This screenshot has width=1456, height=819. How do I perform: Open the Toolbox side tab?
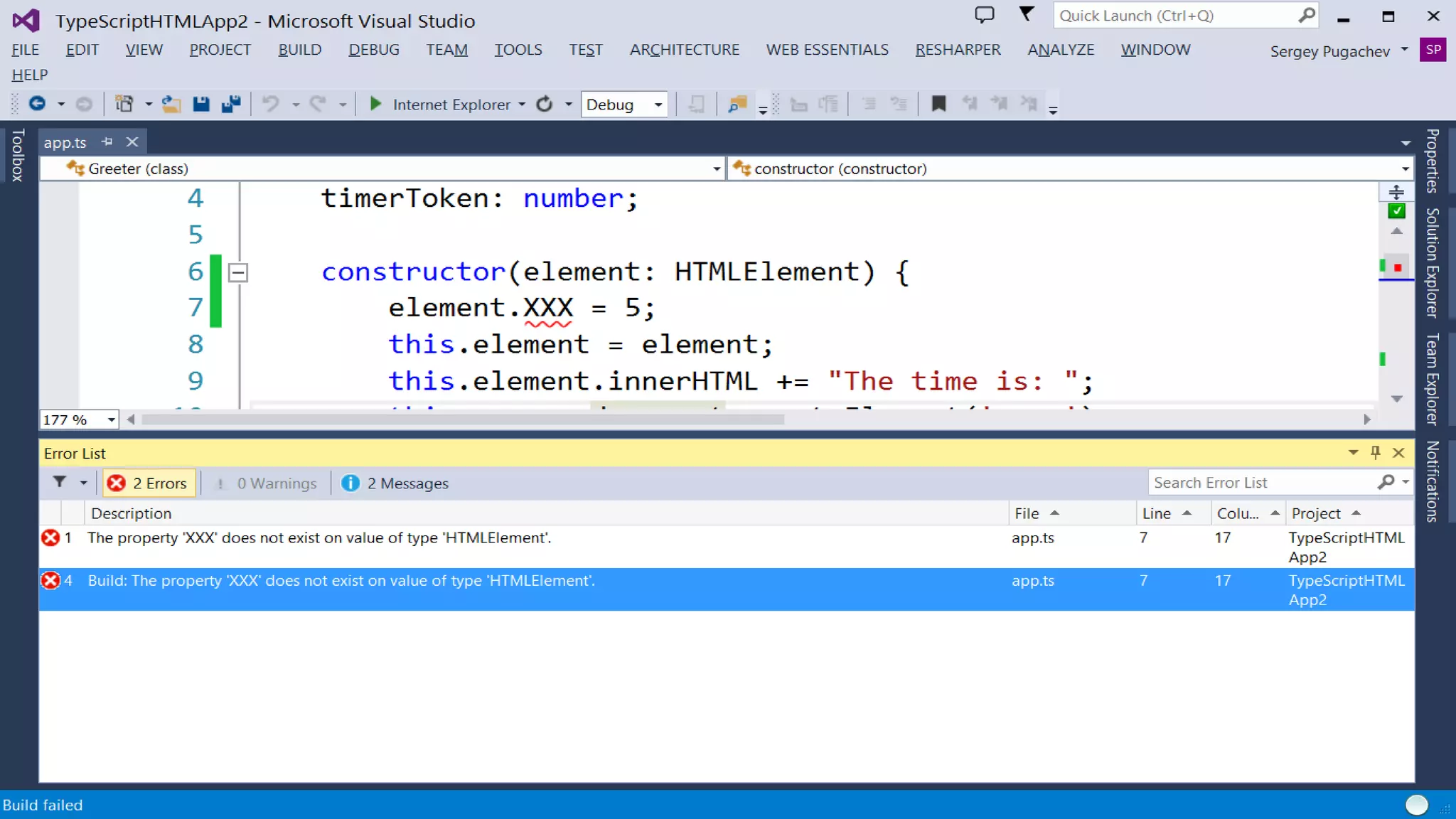click(x=18, y=155)
